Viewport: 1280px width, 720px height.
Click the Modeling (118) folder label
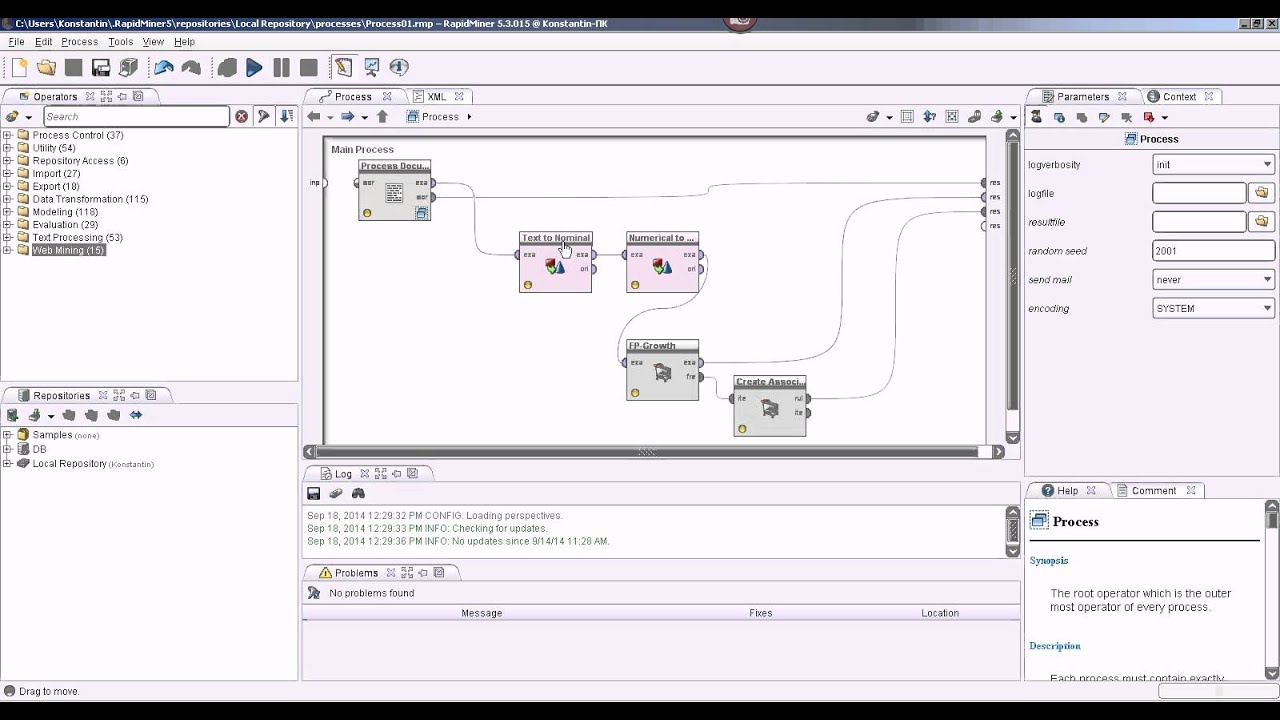(65, 212)
